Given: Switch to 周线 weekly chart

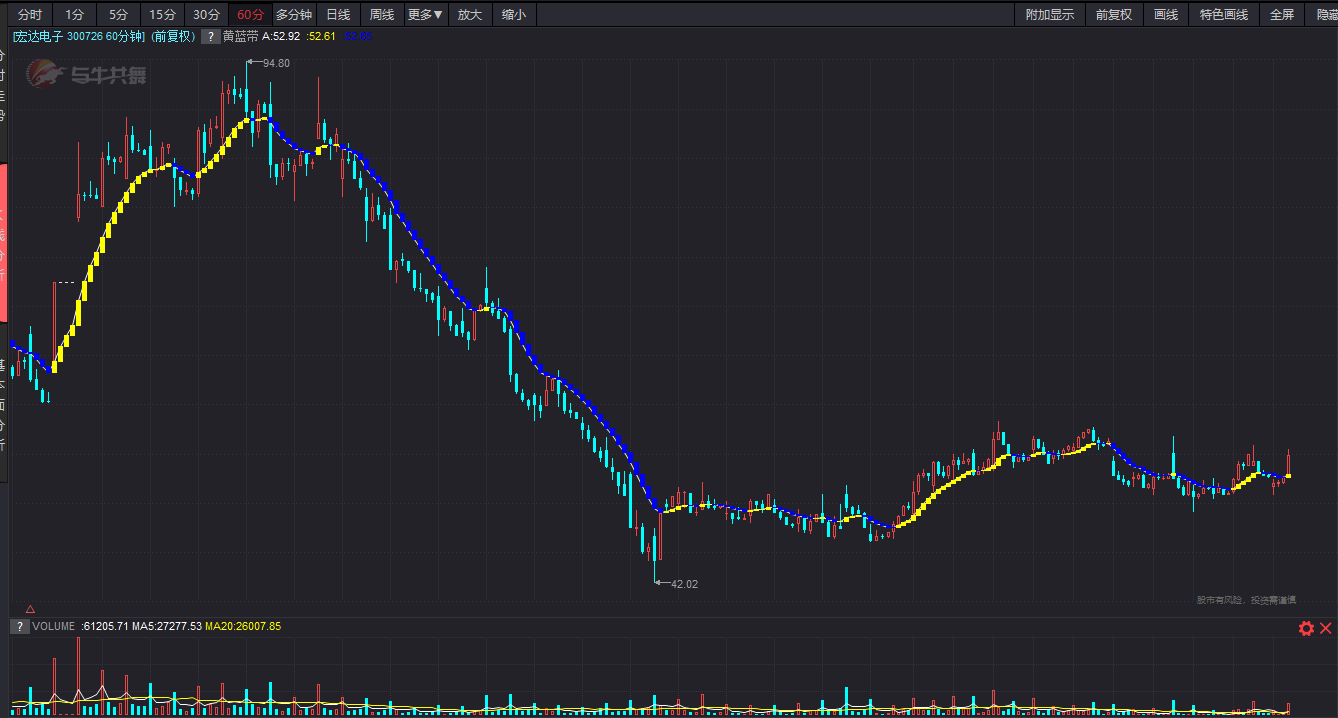Looking at the screenshot, I should point(381,14).
